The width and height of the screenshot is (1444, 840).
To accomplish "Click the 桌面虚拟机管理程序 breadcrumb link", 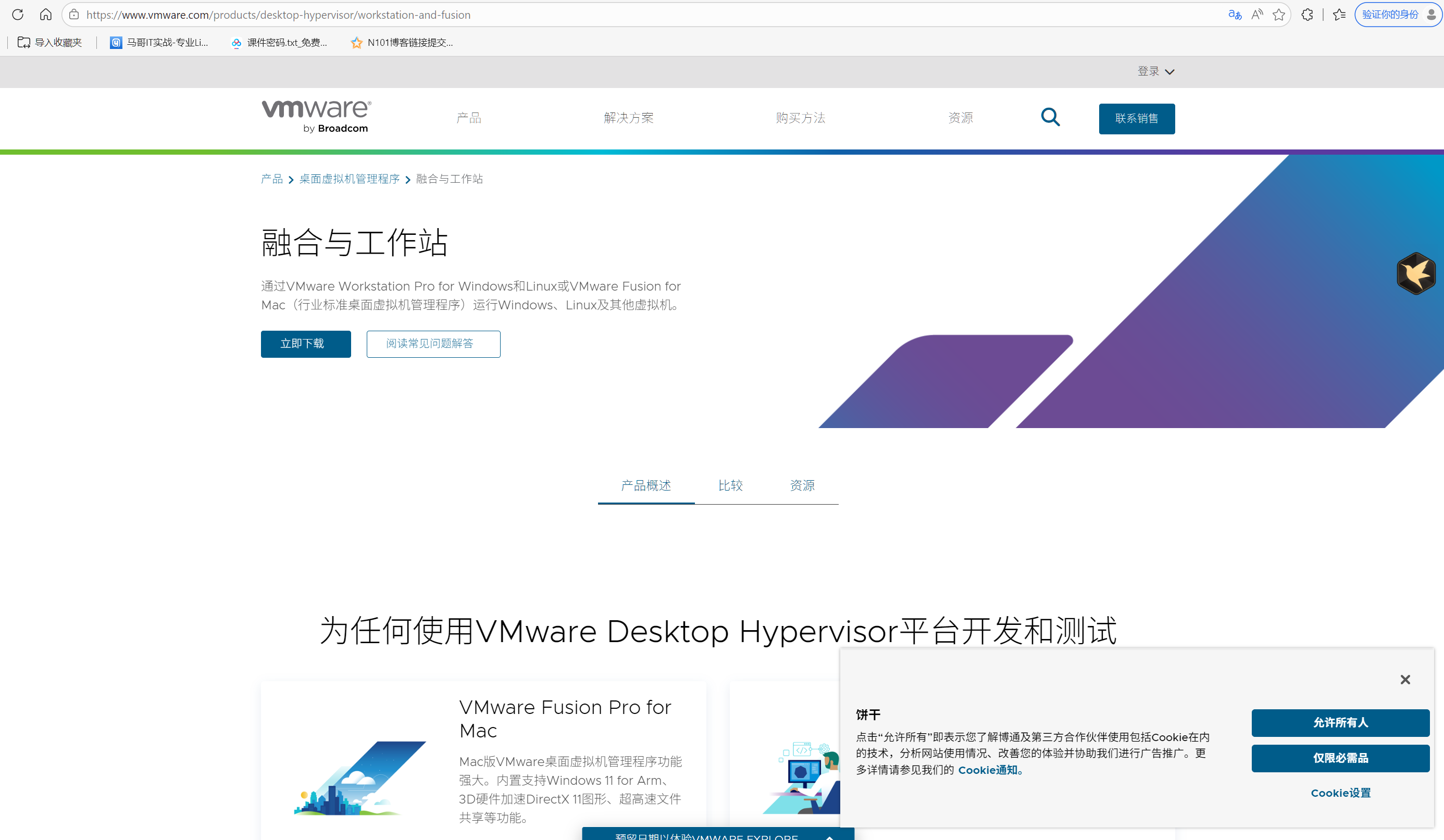I will tap(349, 179).
